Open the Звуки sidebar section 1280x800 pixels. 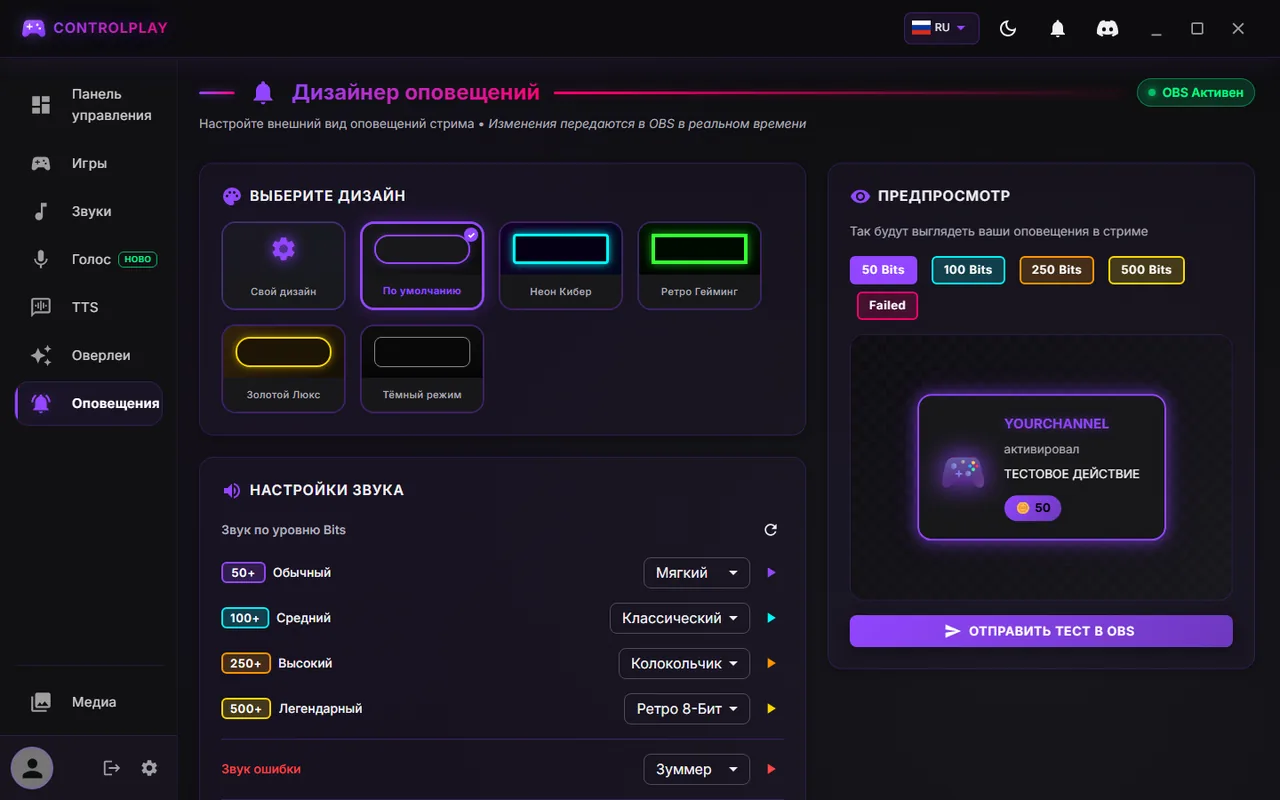pos(88,211)
